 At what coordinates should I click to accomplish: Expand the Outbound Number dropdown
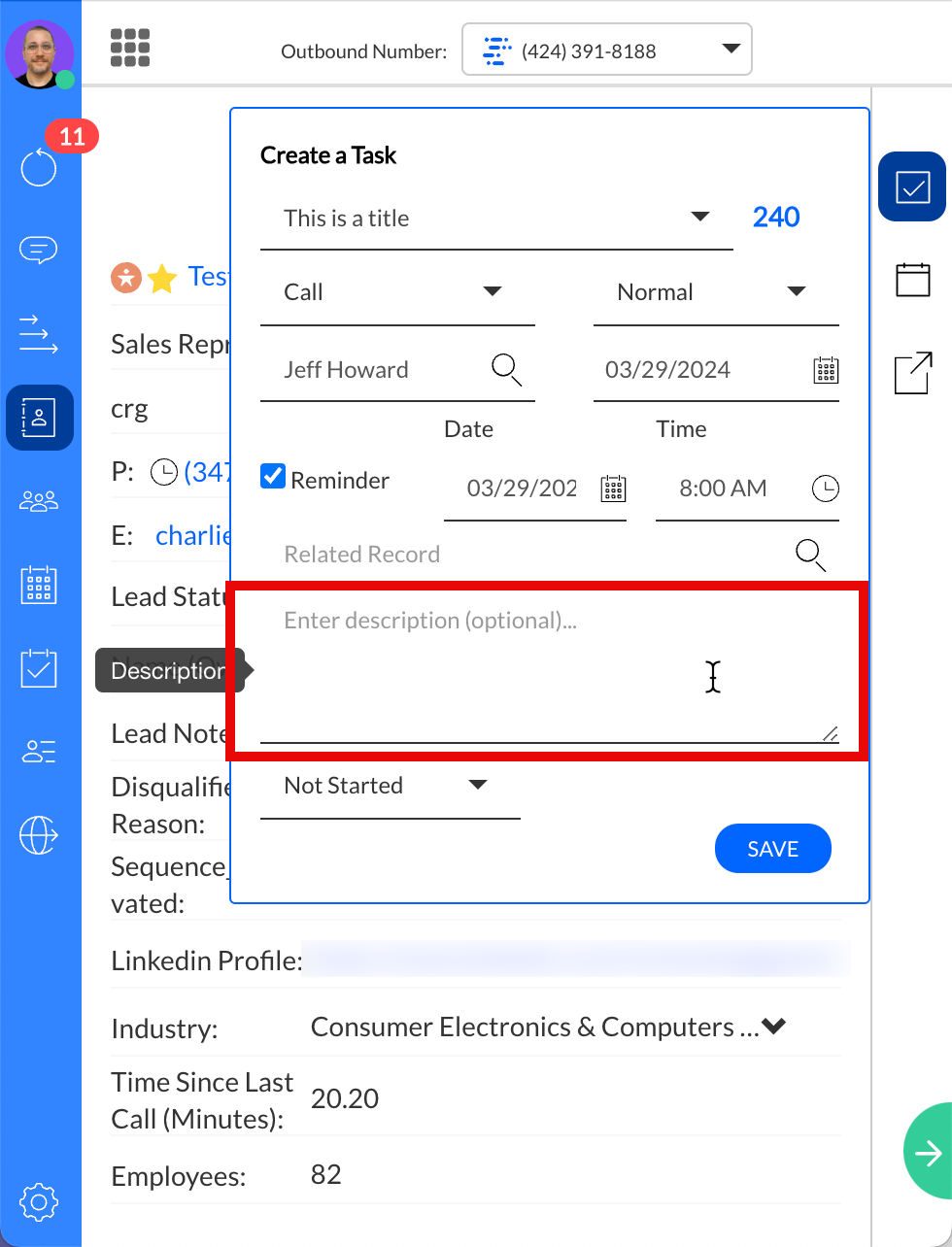click(x=731, y=50)
